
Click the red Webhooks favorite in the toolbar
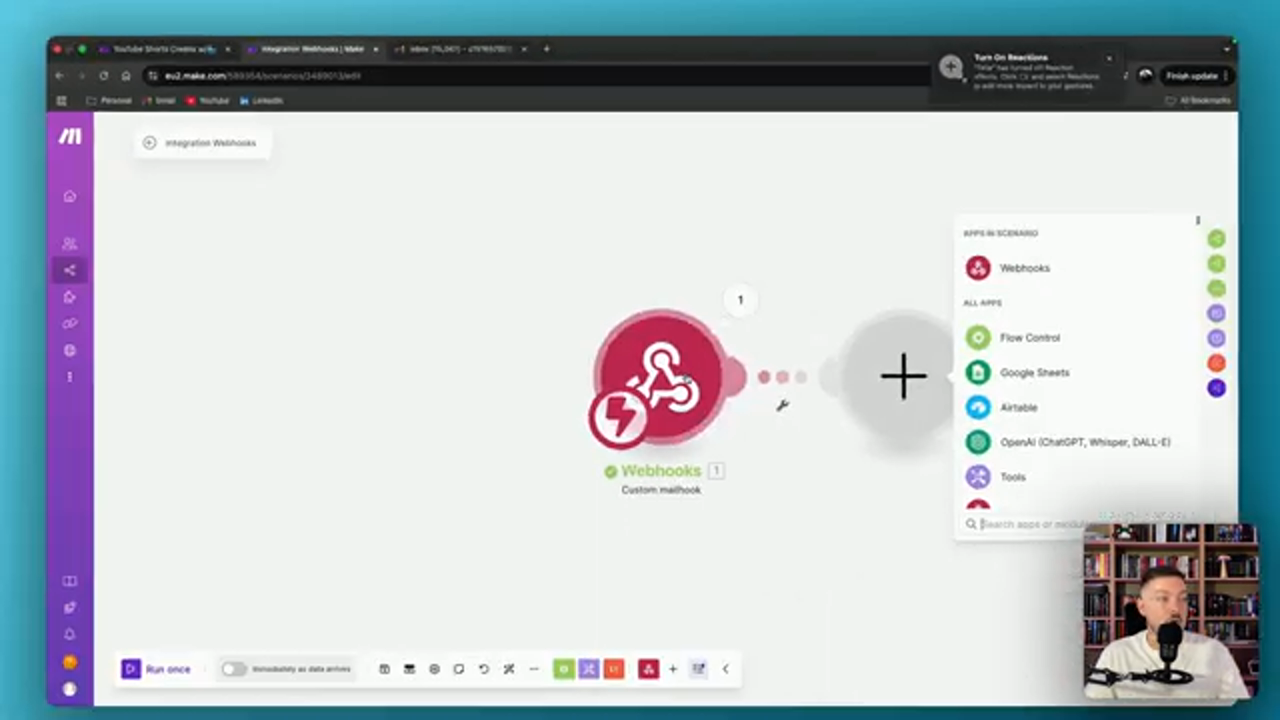648,669
